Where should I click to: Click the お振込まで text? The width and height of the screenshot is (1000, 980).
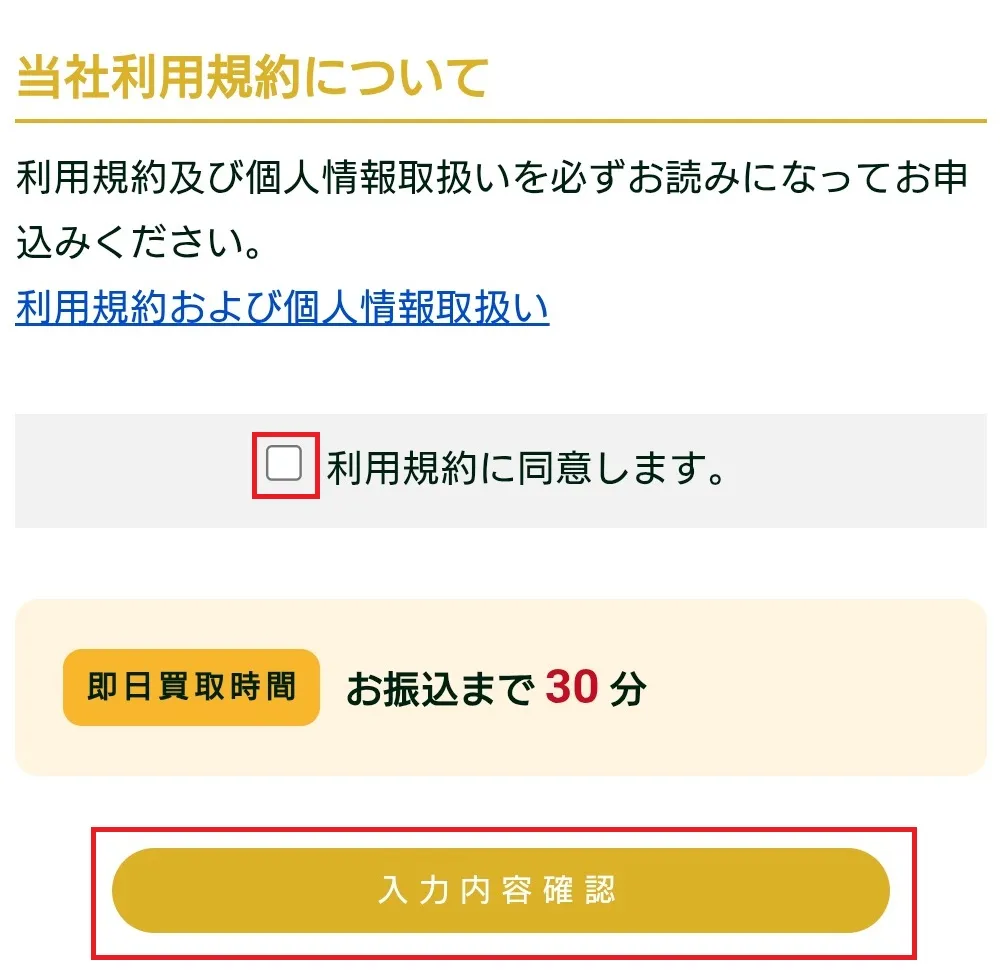click(x=438, y=688)
